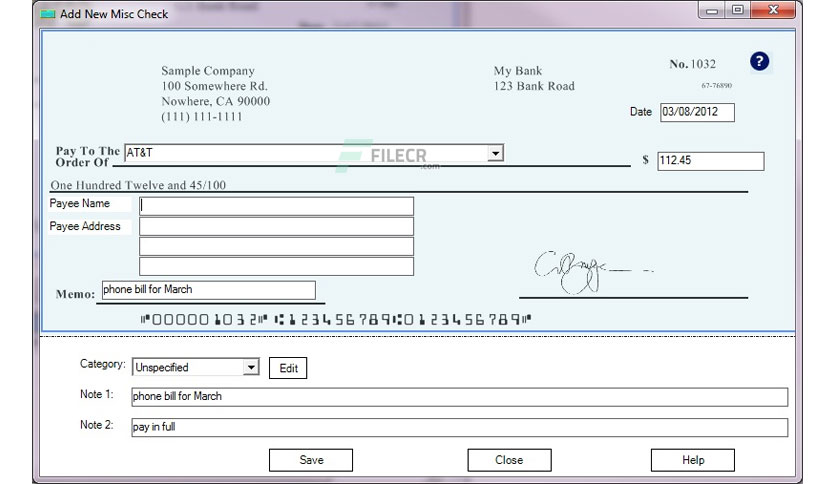
Task: Click the Sample Company name text
Action: pyautogui.click(x=208, y=71)
